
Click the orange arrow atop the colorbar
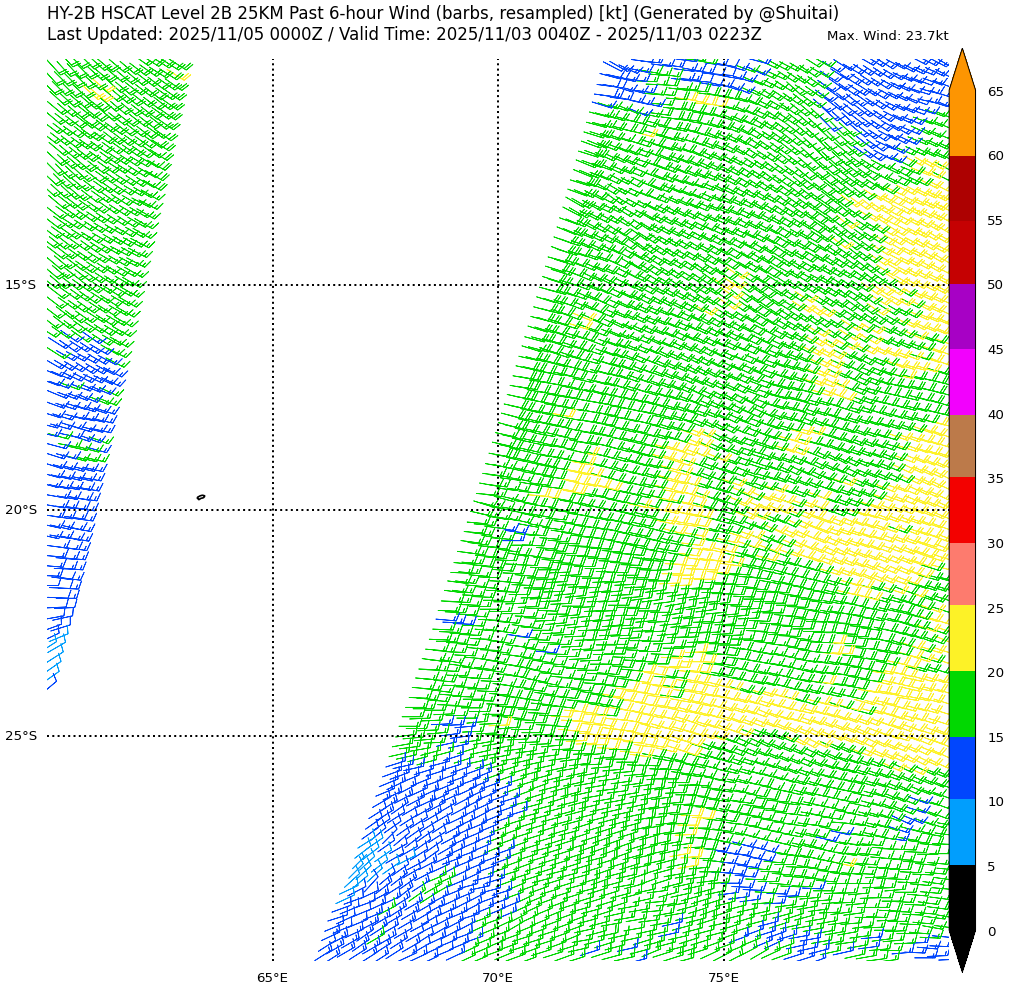(x=961, y=72)
